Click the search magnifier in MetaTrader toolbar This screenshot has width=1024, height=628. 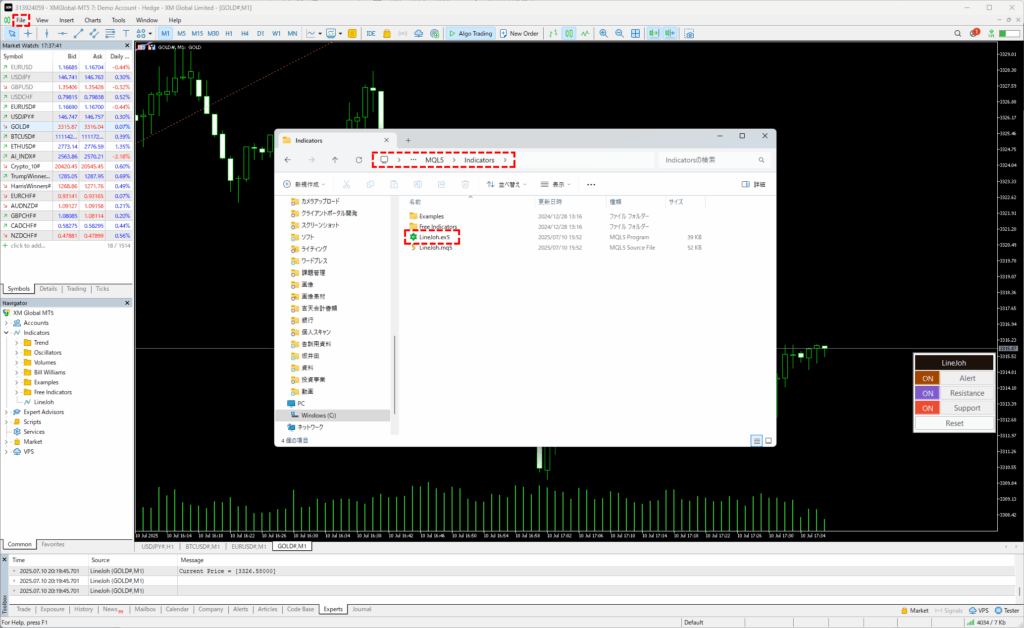(x=957, y=33)
